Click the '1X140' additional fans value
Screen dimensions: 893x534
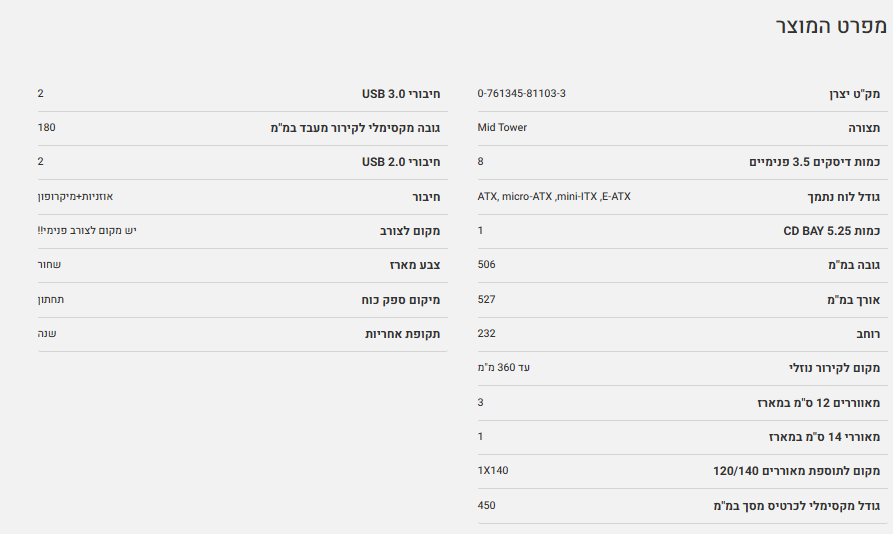coord(493,470)
